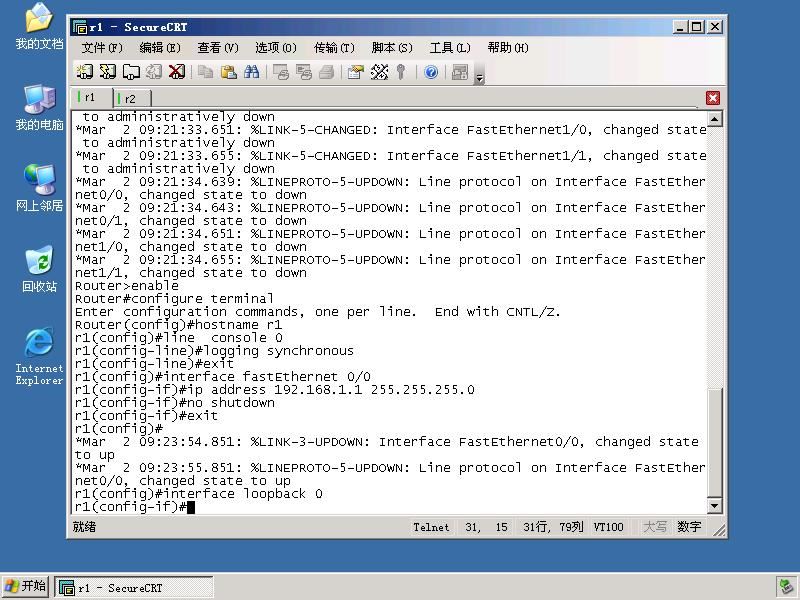This screenshot has height=600, width=800.
Task: Click the SecureCRT title bar icon
Action: (x=80, y=27)
